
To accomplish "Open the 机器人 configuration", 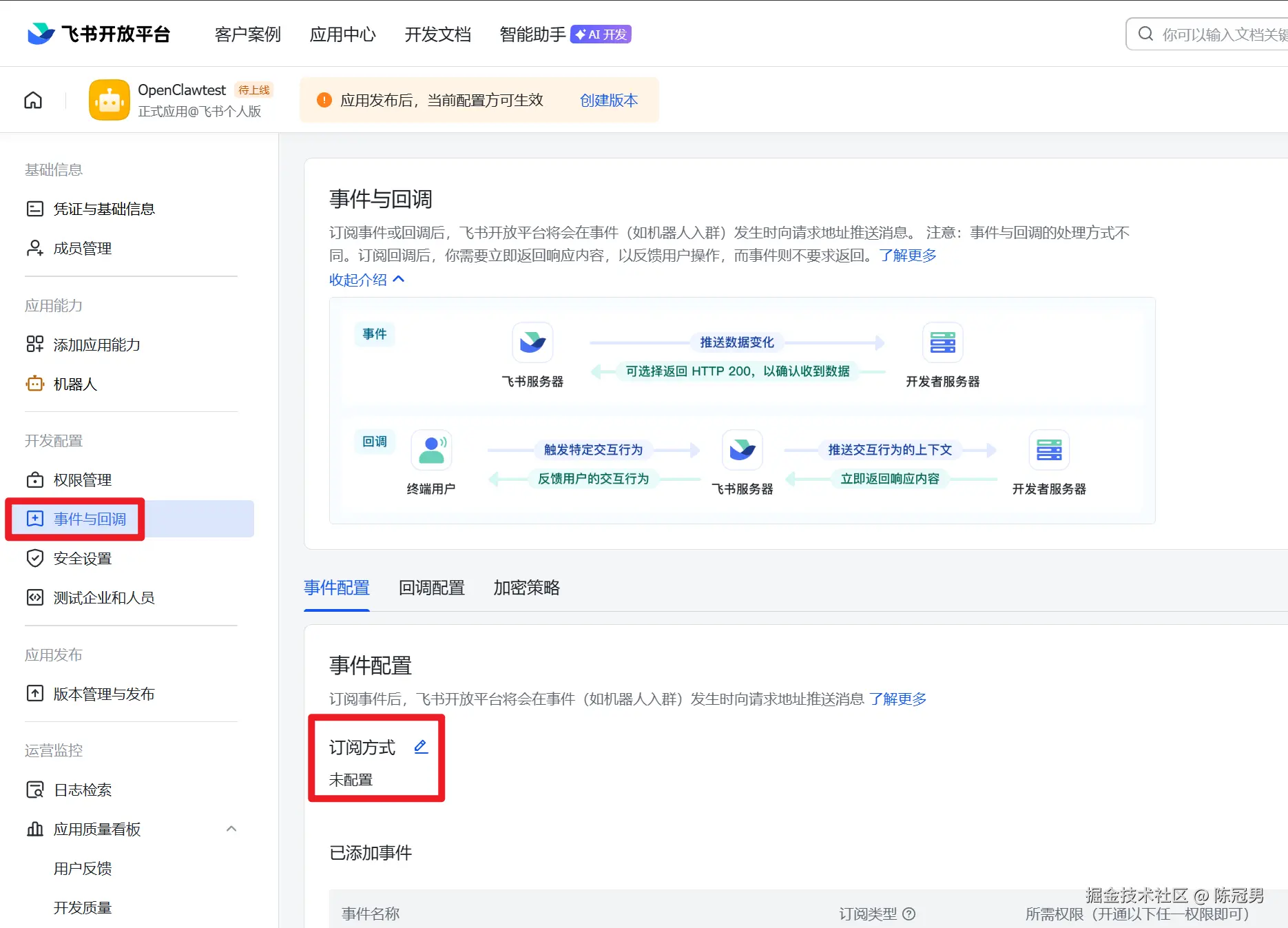I will [x=76, y=384].
